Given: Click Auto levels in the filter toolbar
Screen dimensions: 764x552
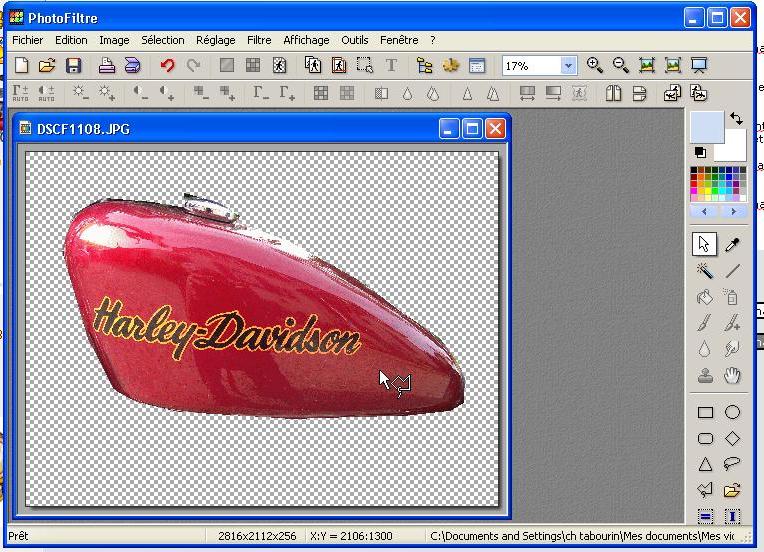Looking at the screenshot, I should tap(20, 93).
